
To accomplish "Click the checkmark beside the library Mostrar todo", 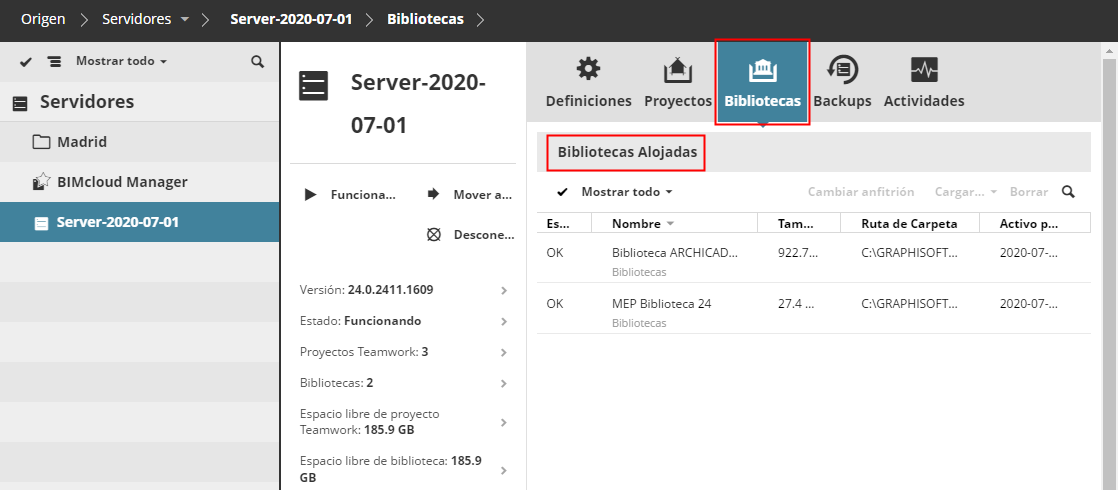I will [563, 192].
